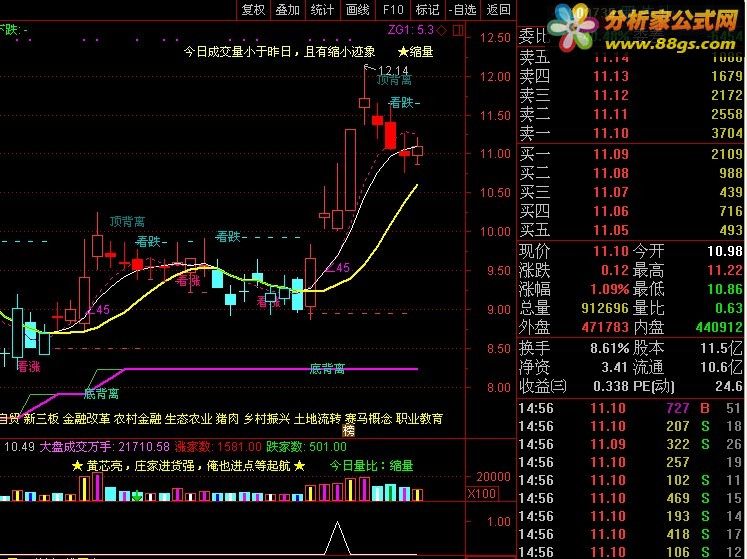Click the yellow ★缩量 indicator label
Viewport: 747px width, 559px height.
coord(415,51)
